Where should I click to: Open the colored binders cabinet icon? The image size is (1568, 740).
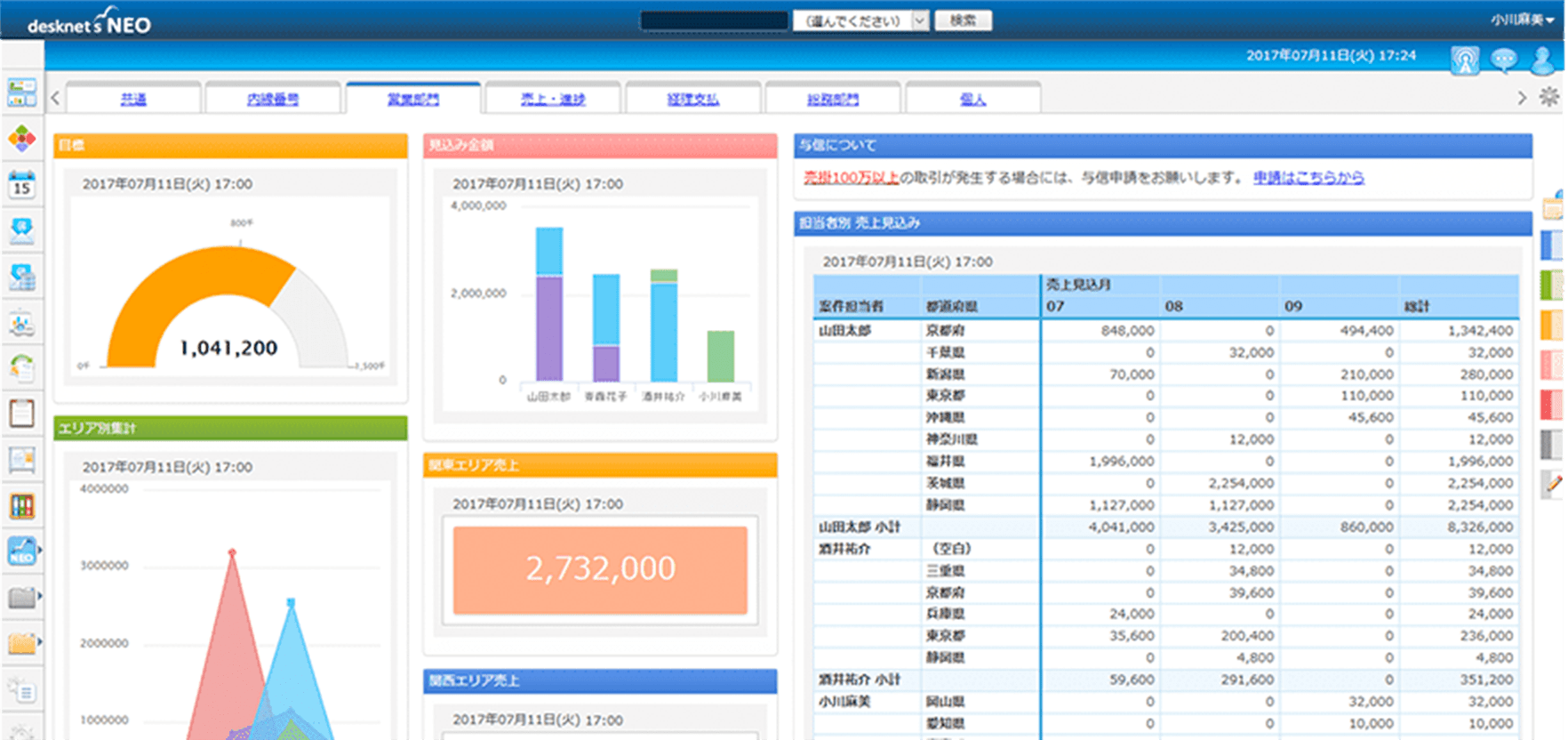[21, 505]
